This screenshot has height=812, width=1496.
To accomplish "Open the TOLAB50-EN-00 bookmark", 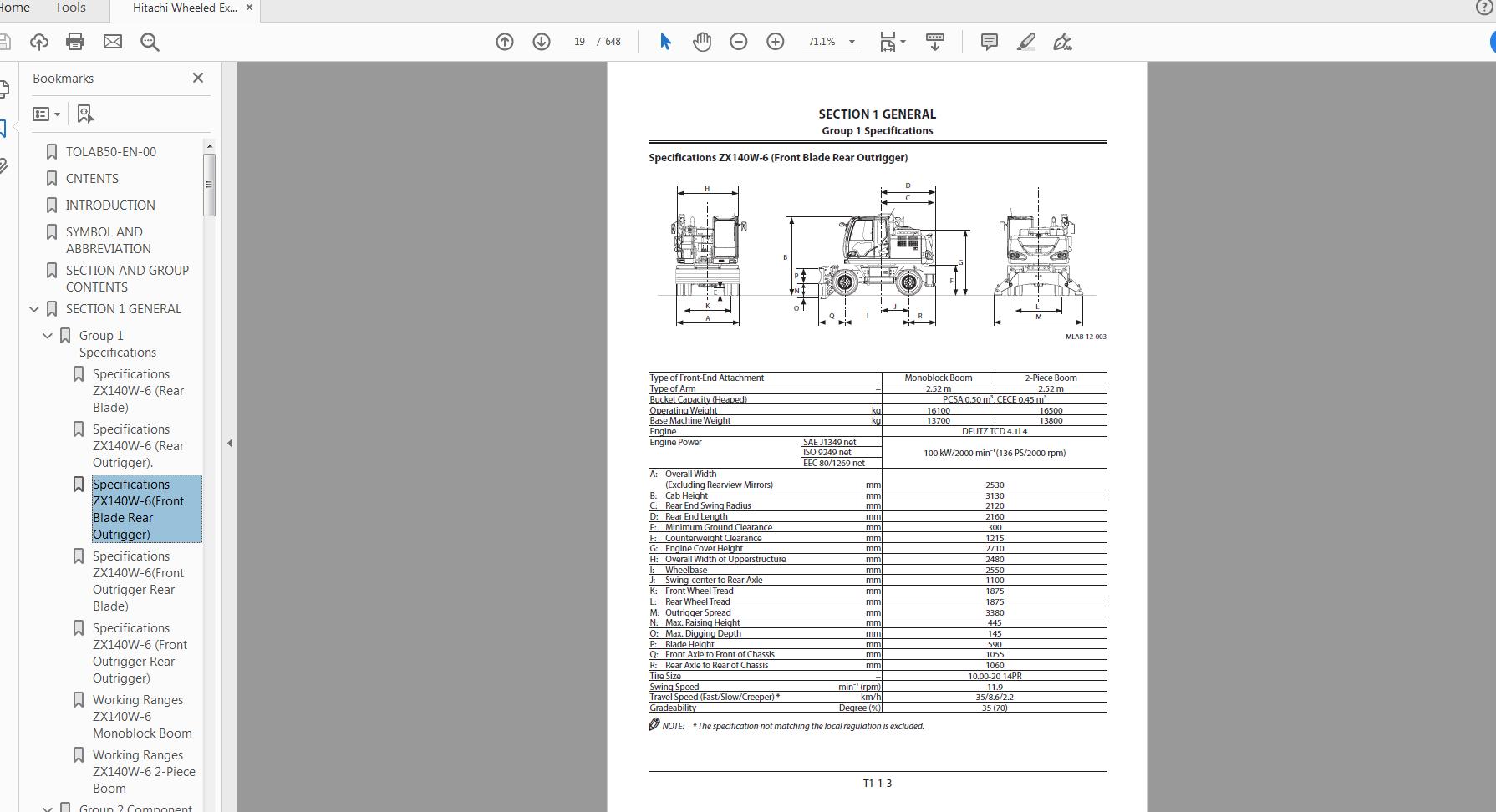I will pos(111,152).
